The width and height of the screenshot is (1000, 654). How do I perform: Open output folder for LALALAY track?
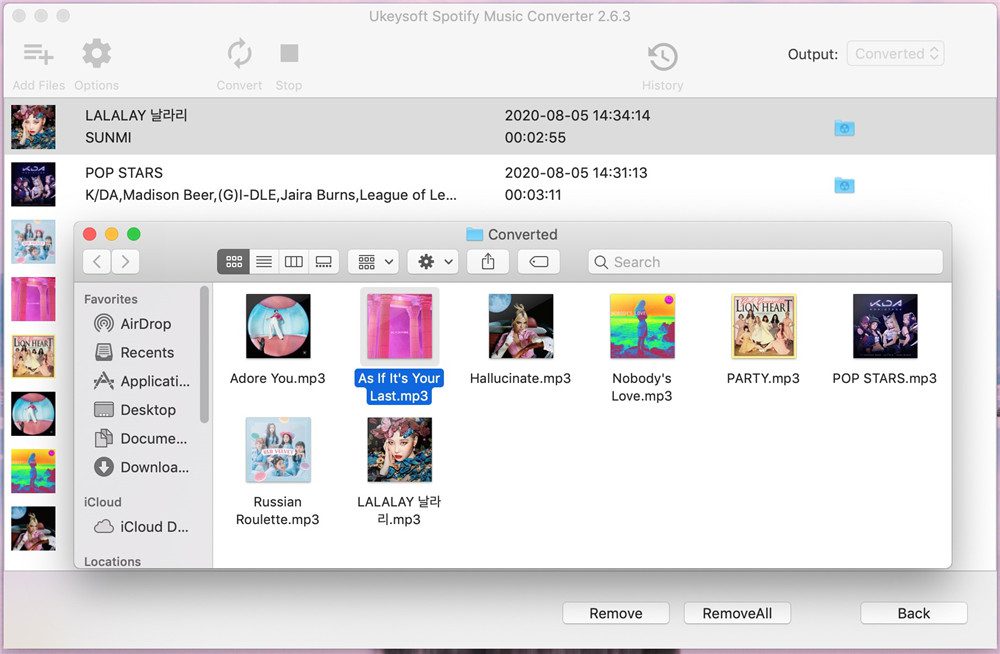point(844,128)
